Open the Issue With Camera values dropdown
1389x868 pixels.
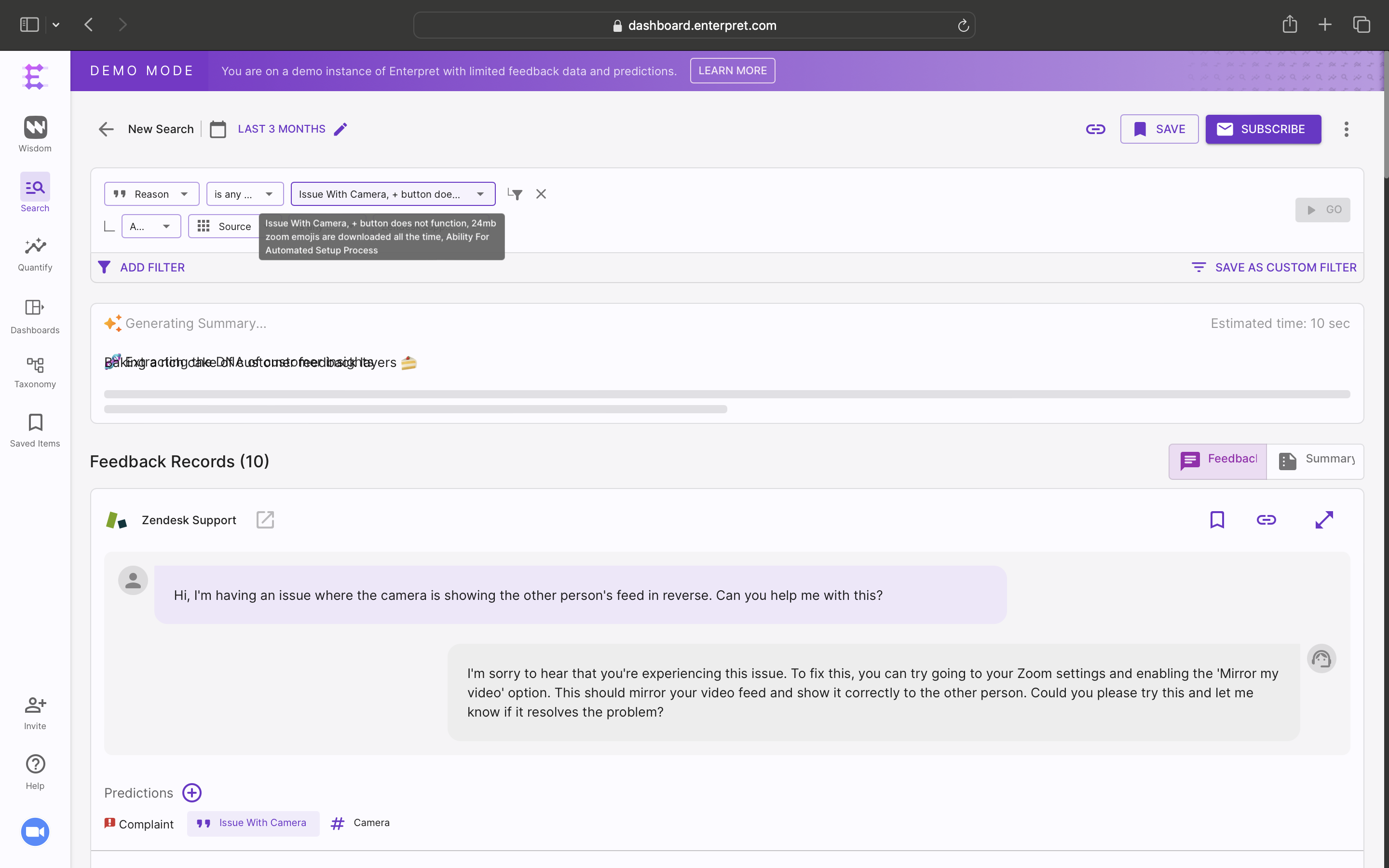(x=393, y=194)
